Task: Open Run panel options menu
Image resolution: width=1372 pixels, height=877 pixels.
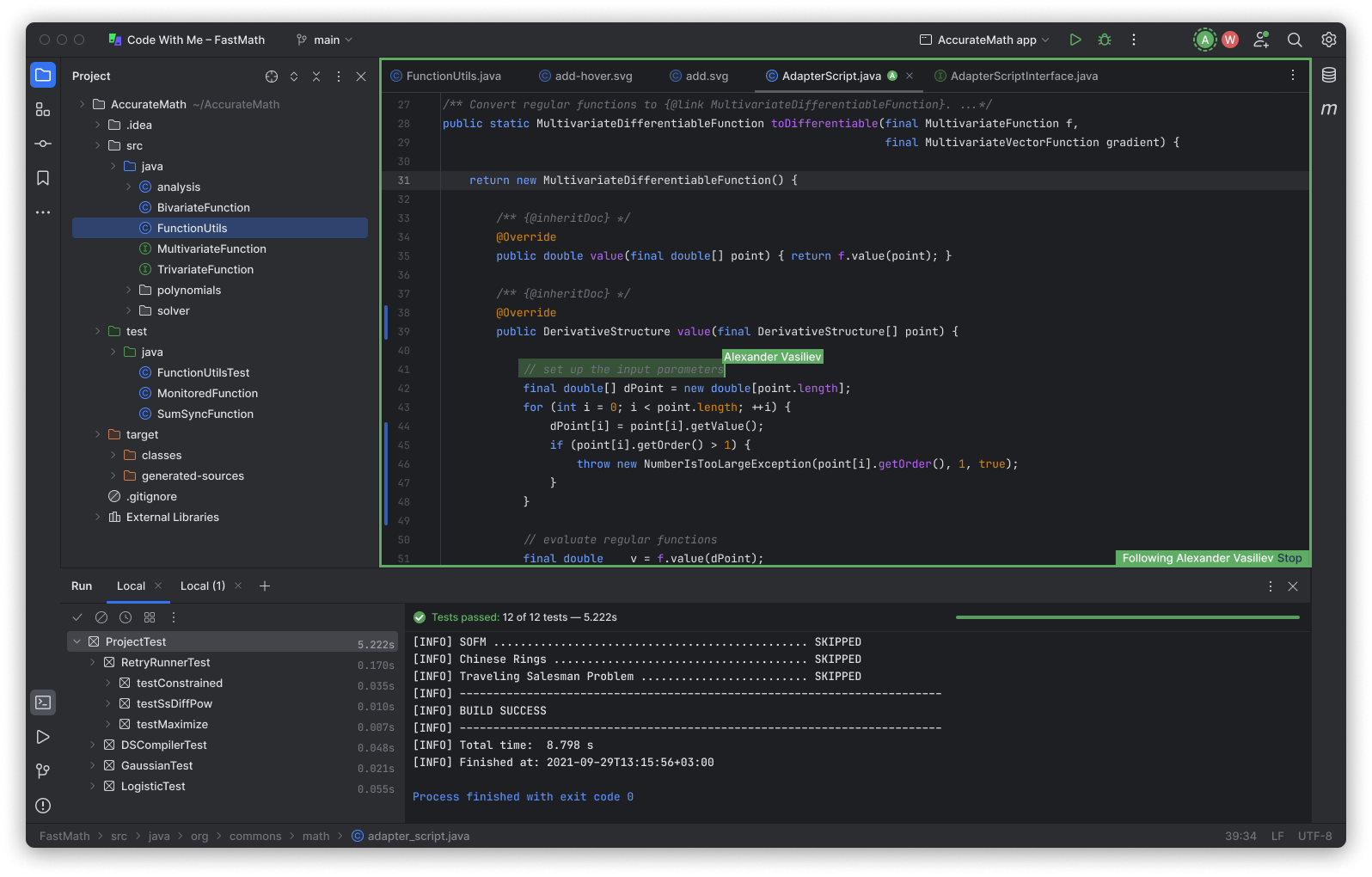Action: [1271, 586]
